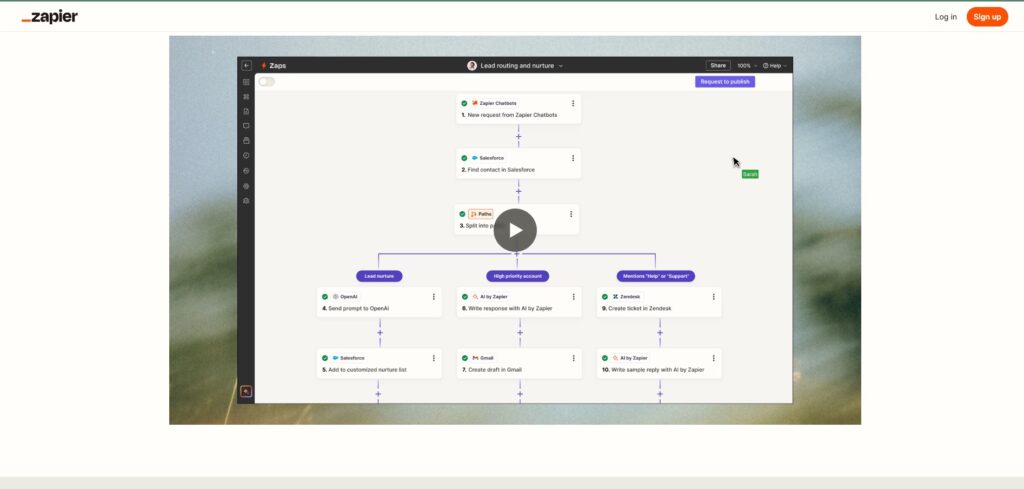
Task: Select Mentions "Help" or "Support" path label
Action: pos(656,276)
